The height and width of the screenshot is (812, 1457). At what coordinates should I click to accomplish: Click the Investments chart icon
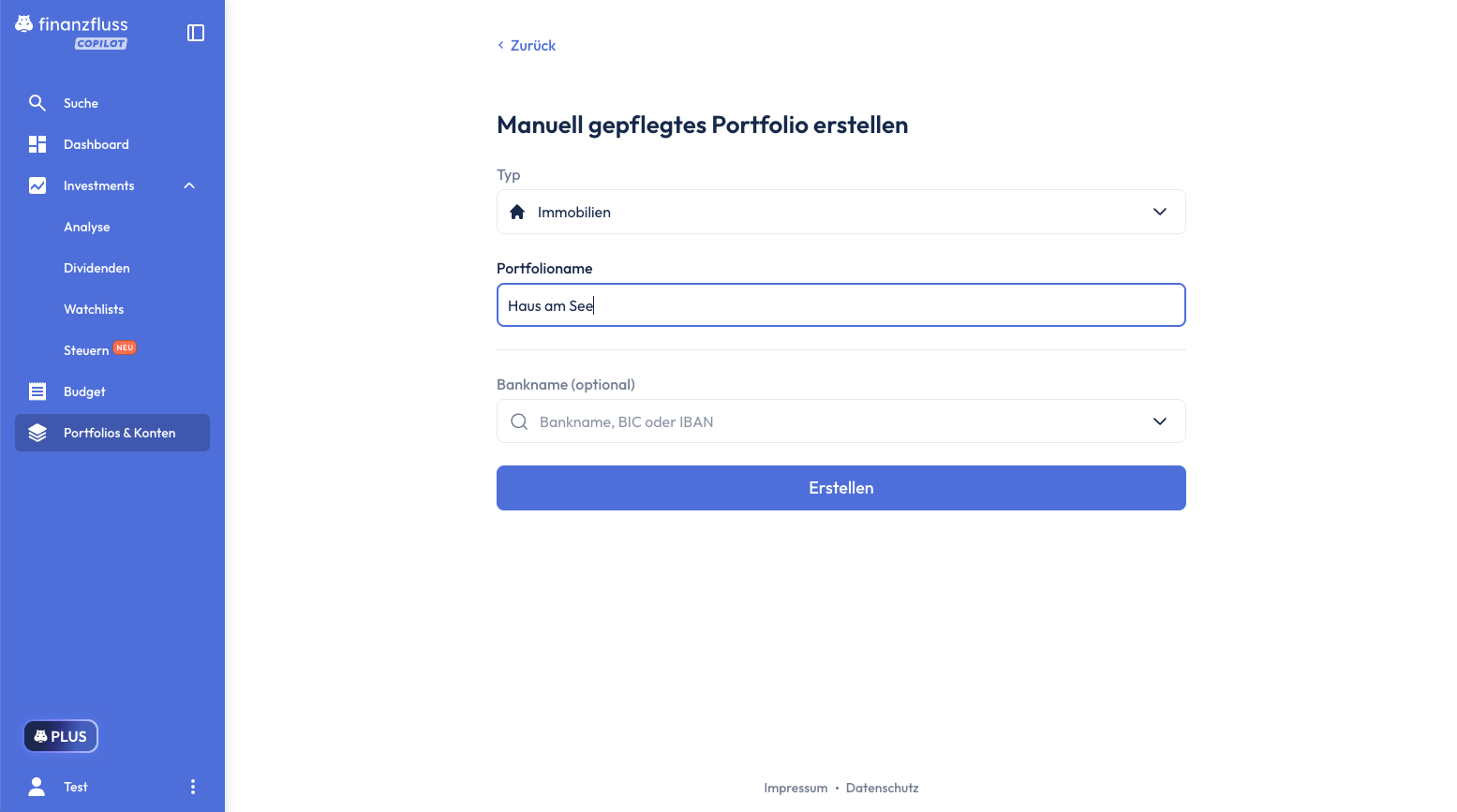point(37,185)
